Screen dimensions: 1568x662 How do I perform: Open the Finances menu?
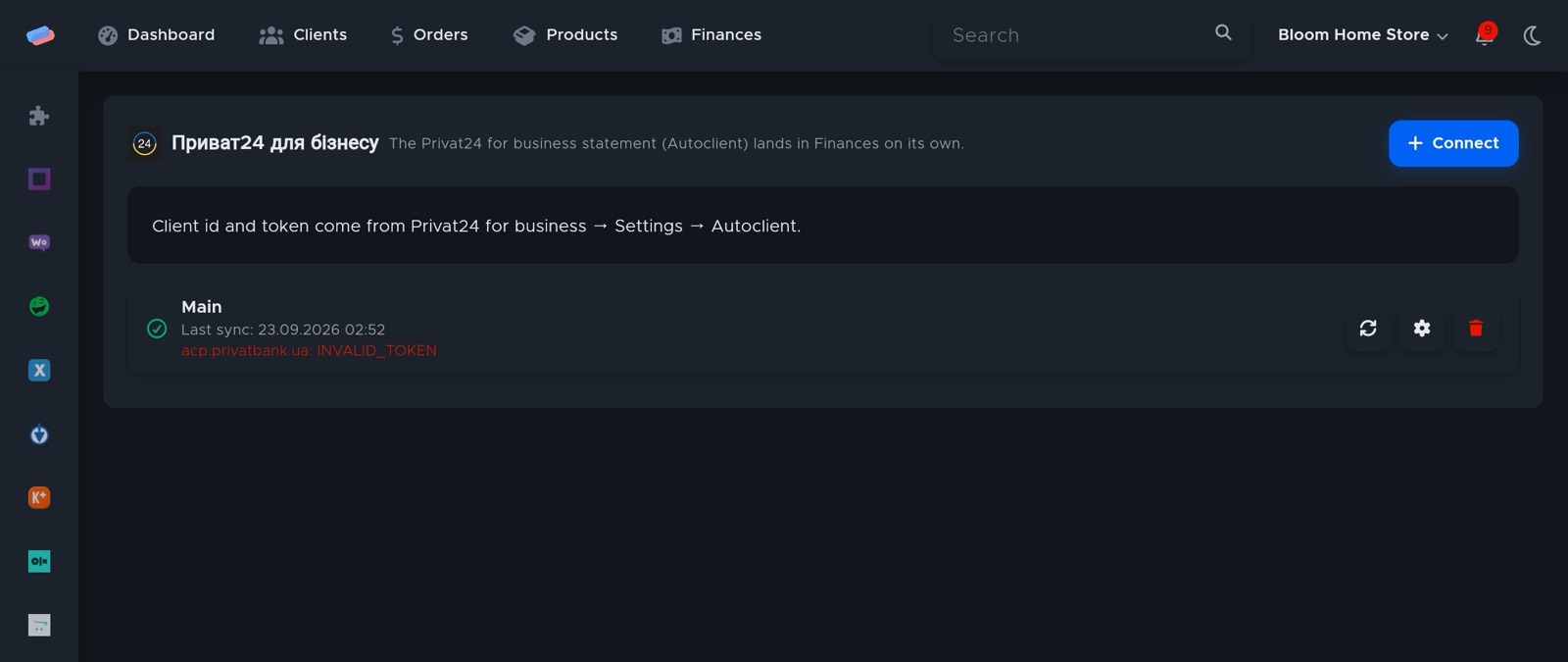click(x=711, y=35)
